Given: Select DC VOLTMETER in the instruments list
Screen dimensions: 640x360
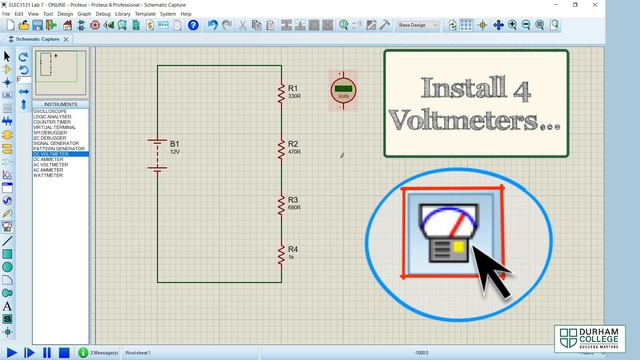Looking at the screenshot, I should 60,154.
